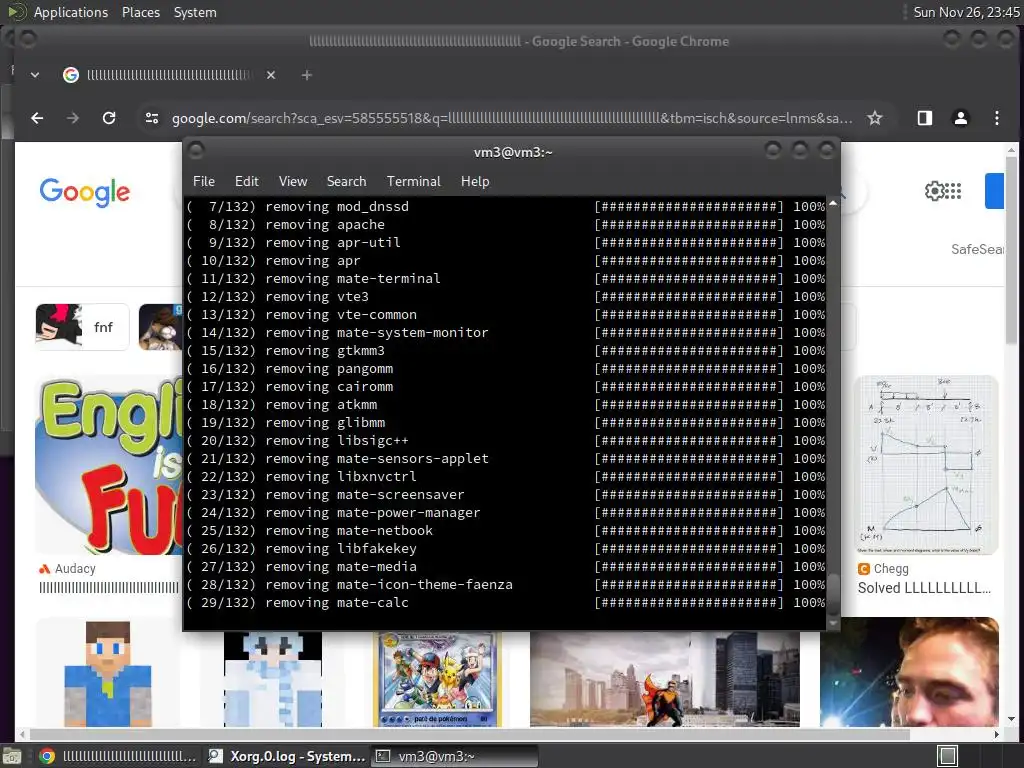
Task: Click the terminal scrollbar up arrow
Action: (x=833, y=204)
